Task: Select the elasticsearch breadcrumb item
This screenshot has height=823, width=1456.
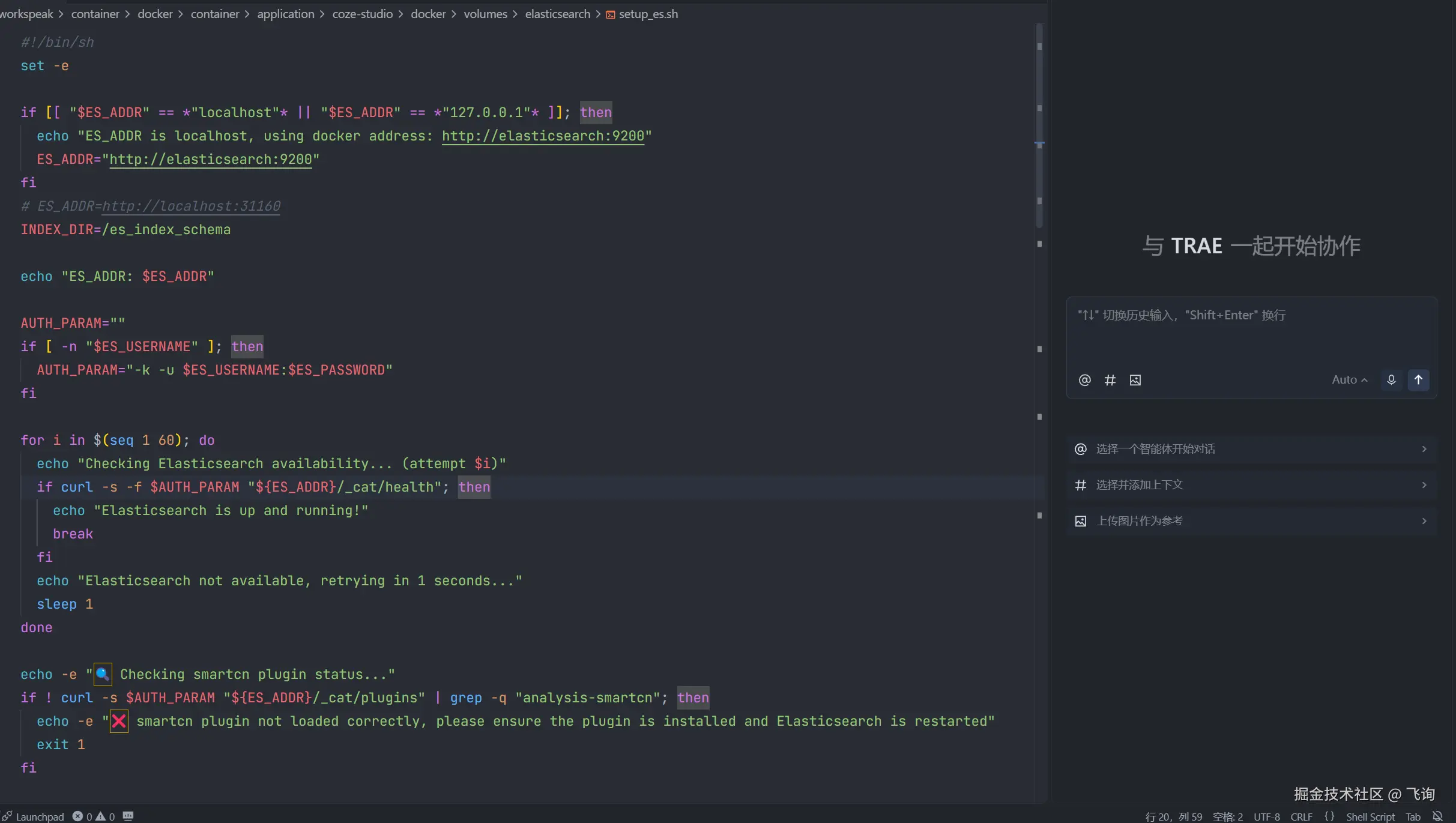Action: click(x=557, y=14)
